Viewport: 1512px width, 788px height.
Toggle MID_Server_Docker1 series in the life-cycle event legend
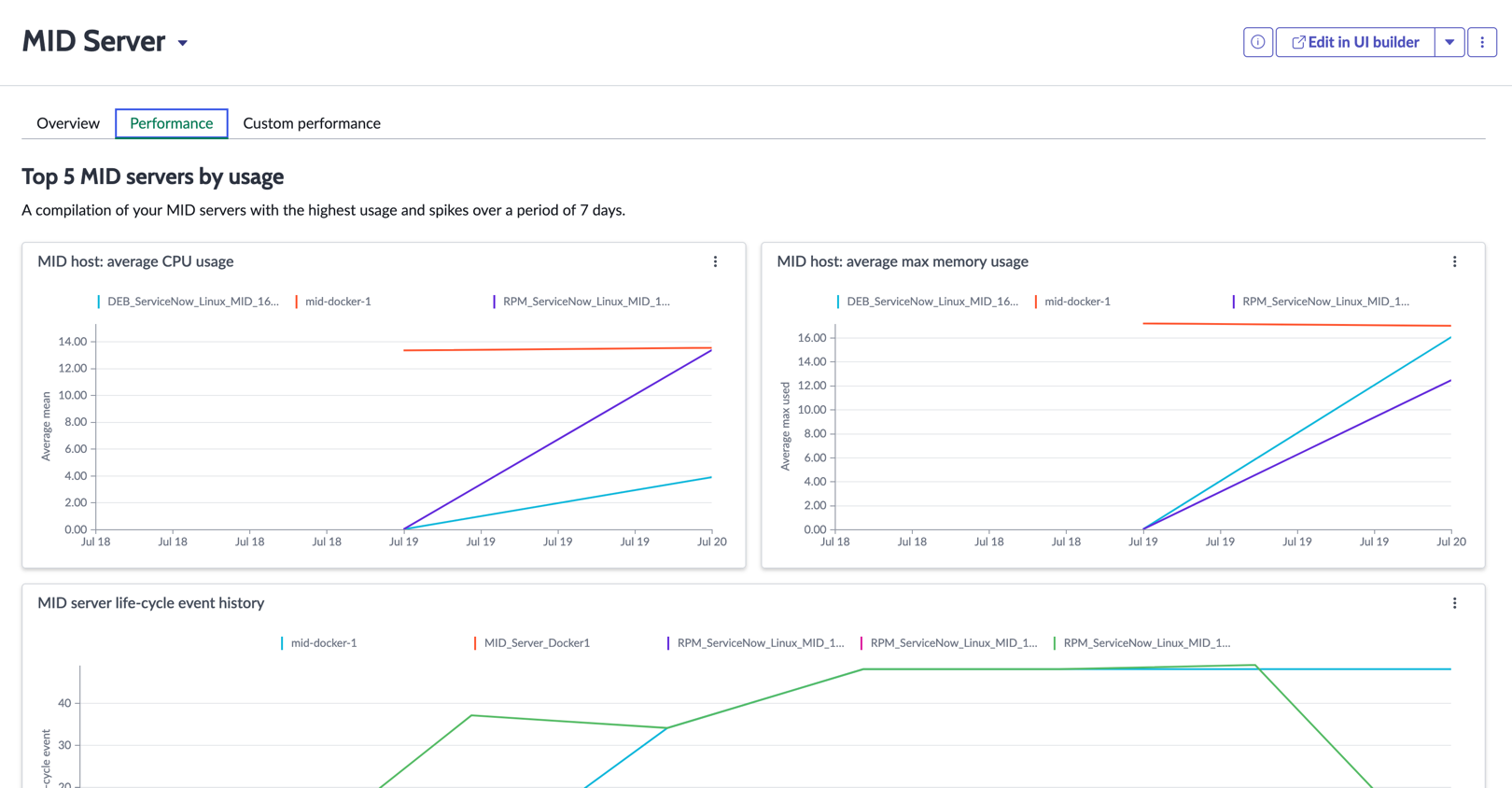click(x=532, y=643)
